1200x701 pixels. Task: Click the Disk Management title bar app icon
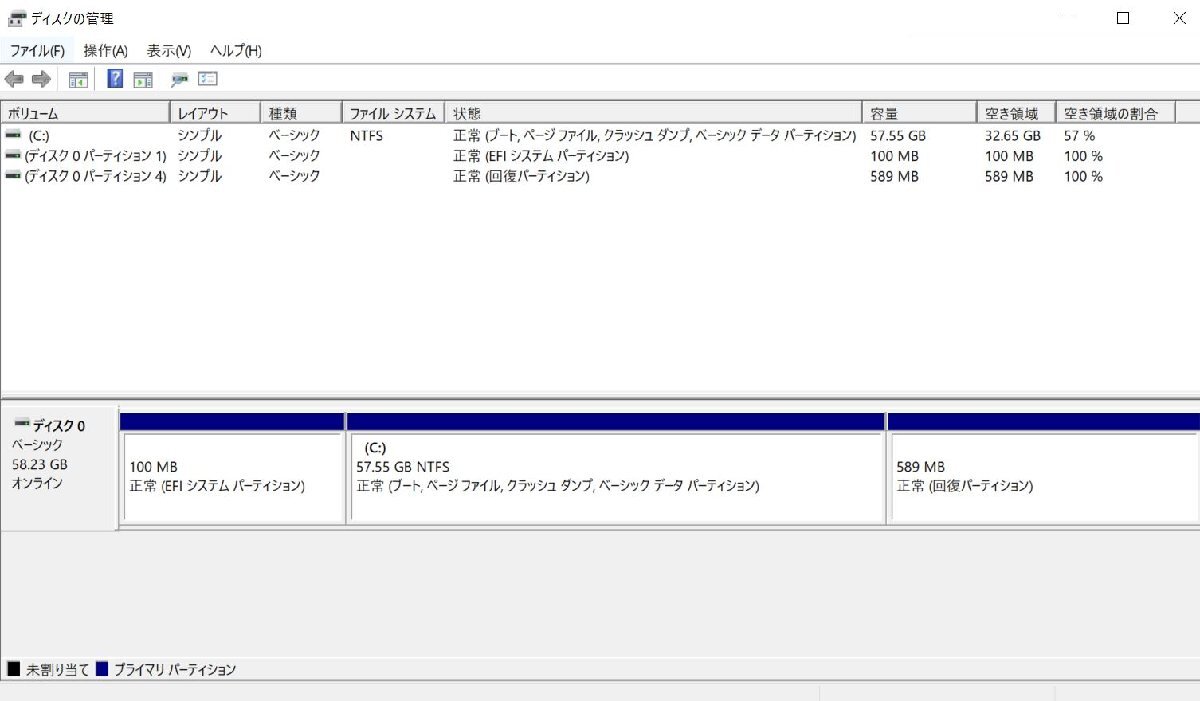17,18
